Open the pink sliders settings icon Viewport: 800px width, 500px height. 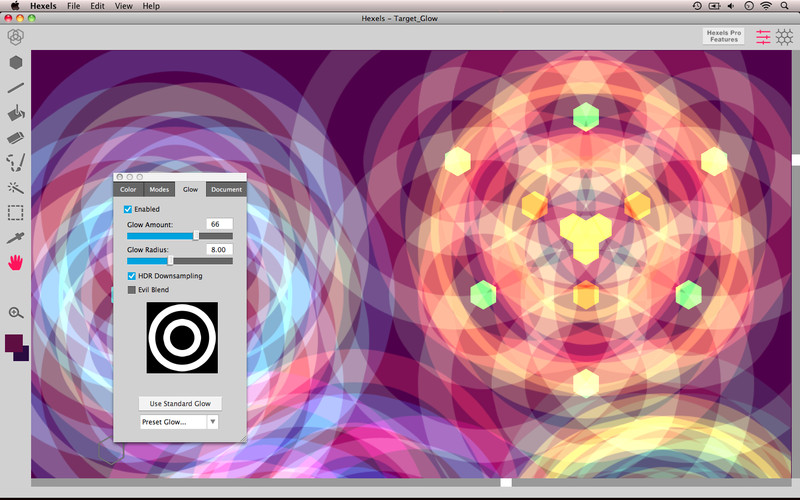[x=763, y=37]
